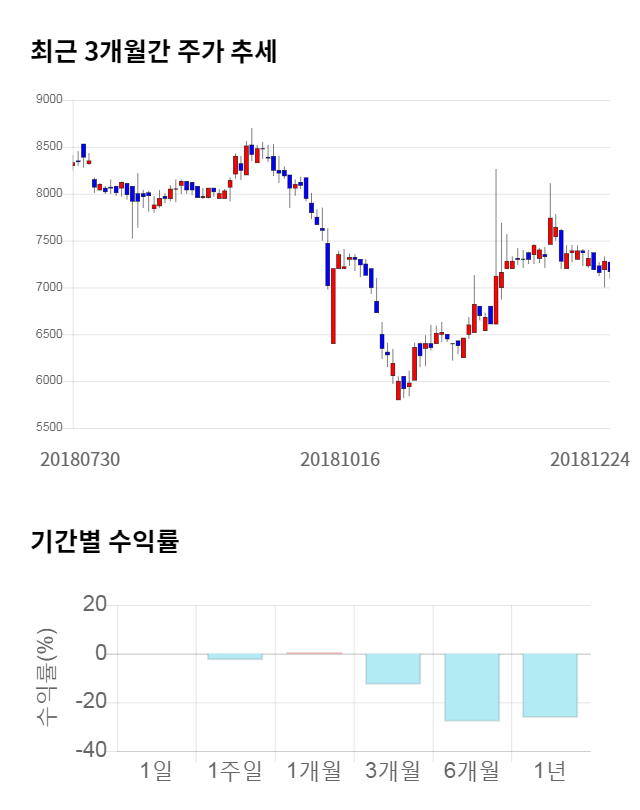
Task: Click the 최근 3개월간 주가 추세 heading
Action: point(154,52)
